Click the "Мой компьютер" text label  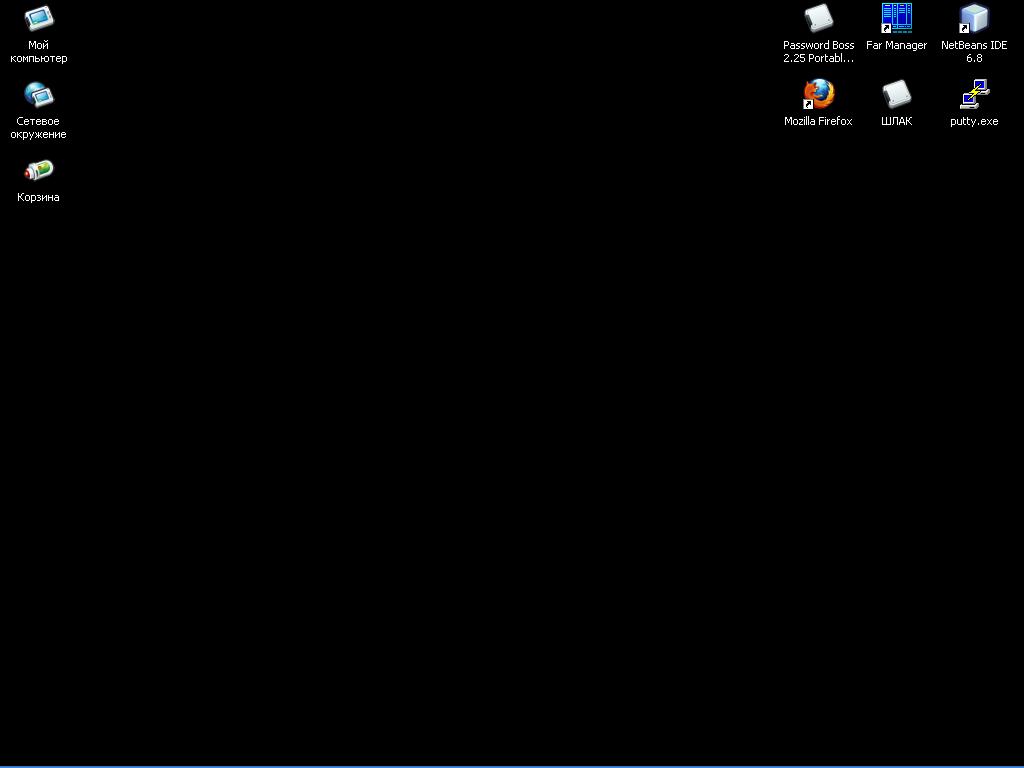tap(39, 52)
